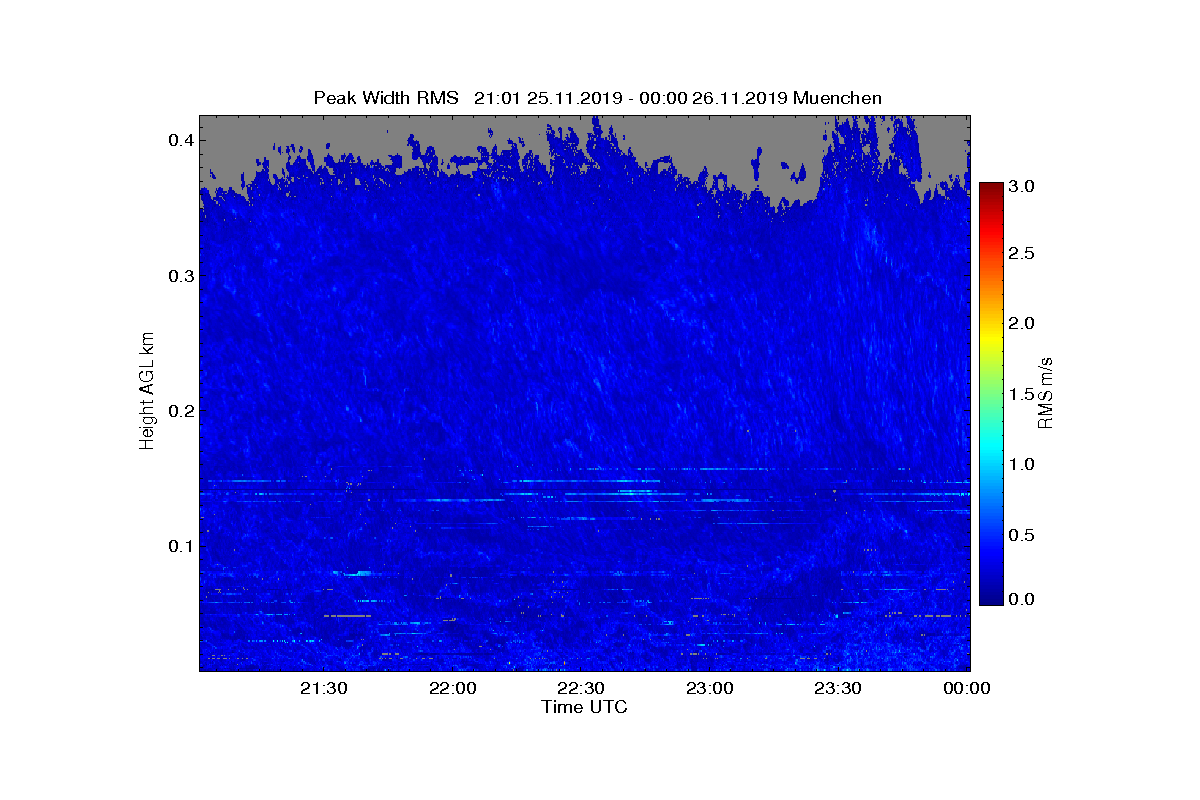
Task: Select the '23:30' time axis label
Action: click(839, 689)
